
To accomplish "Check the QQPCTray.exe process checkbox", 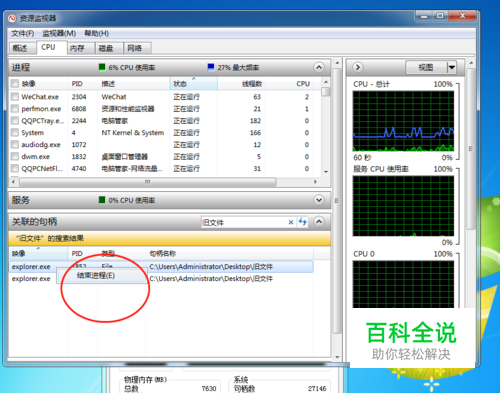I will (15, 121).
